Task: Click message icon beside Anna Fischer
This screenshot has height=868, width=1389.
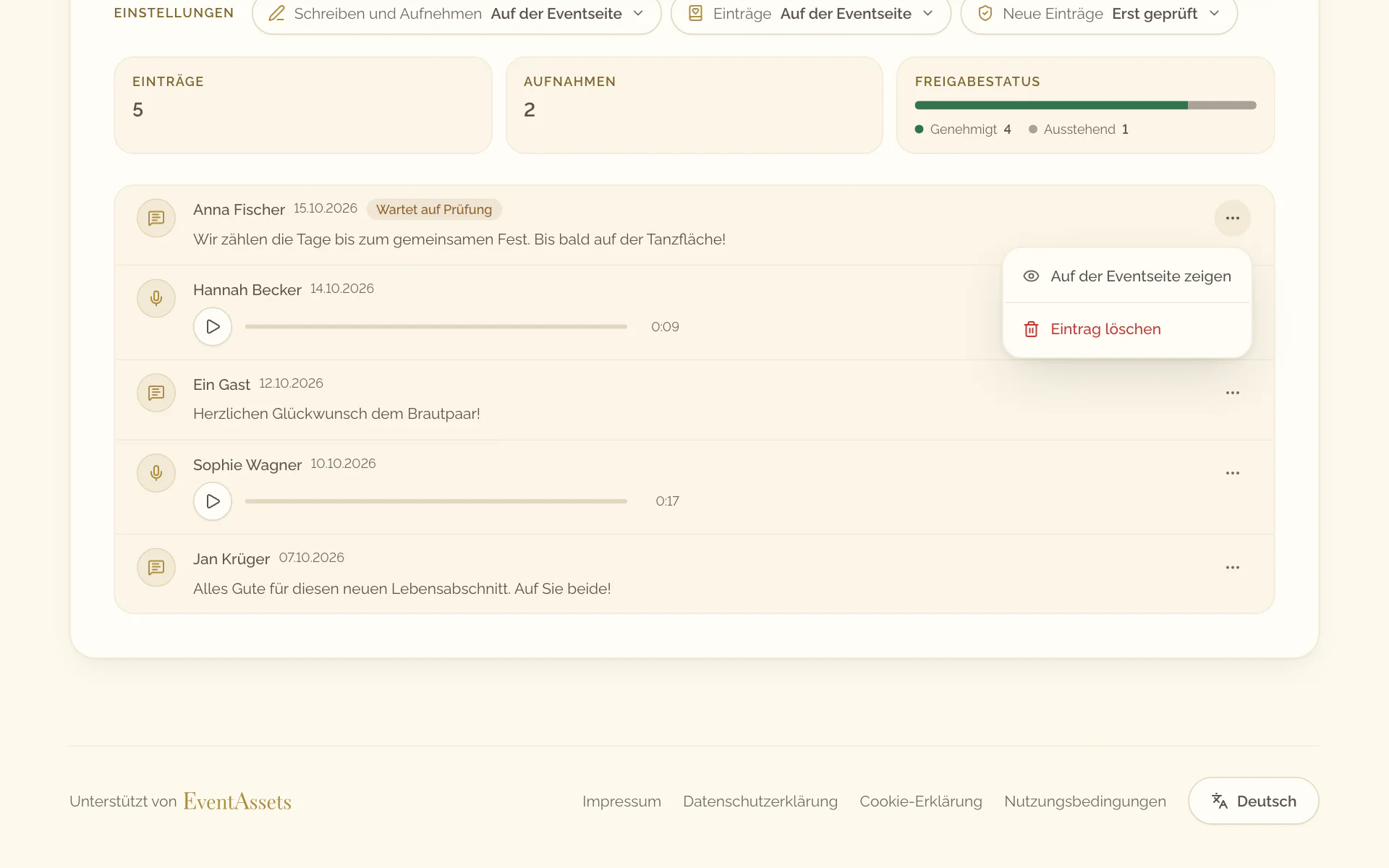Action: pos(156,218)
